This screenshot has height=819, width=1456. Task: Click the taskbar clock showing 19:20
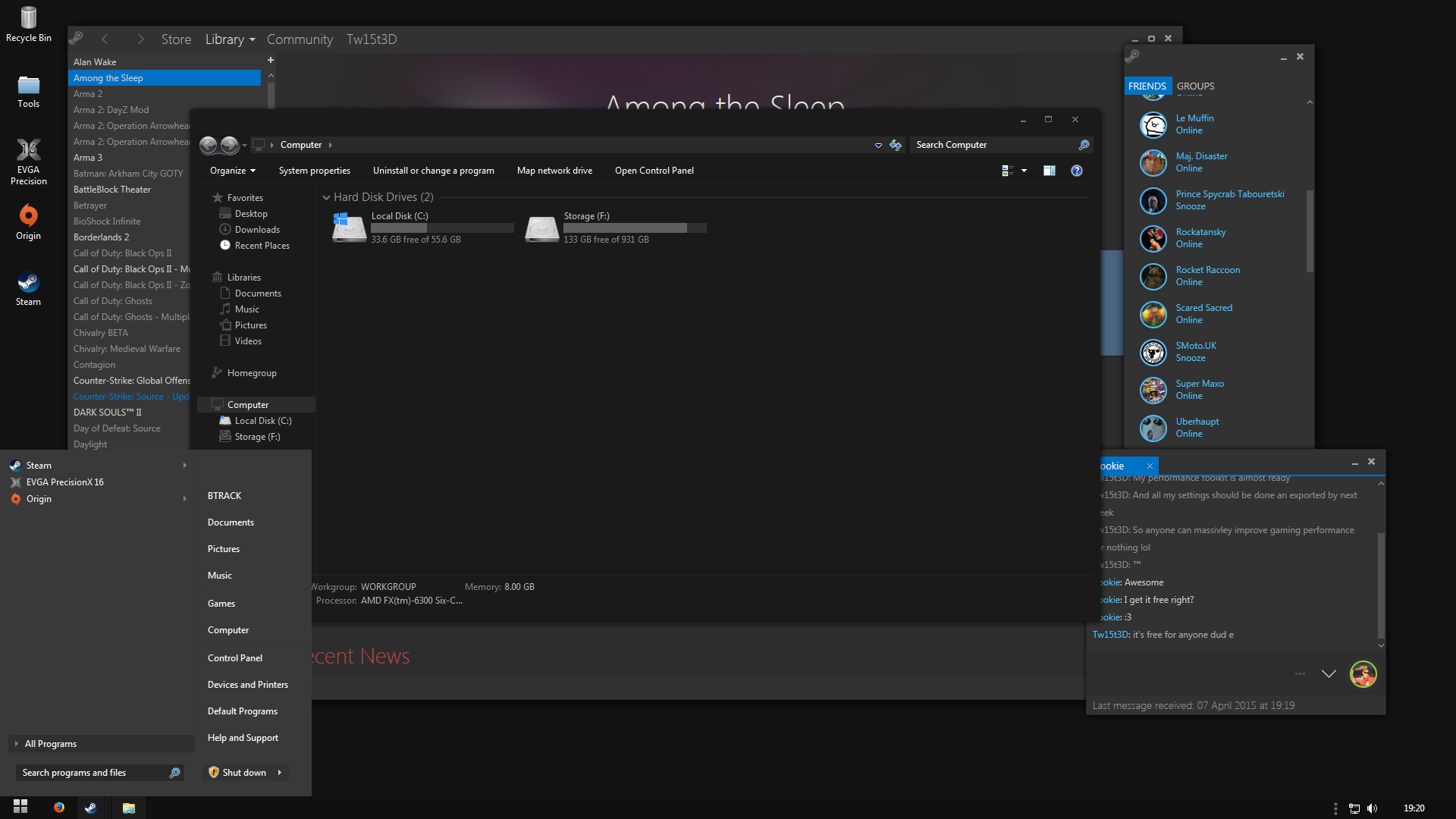click(x=1414, y=808)
